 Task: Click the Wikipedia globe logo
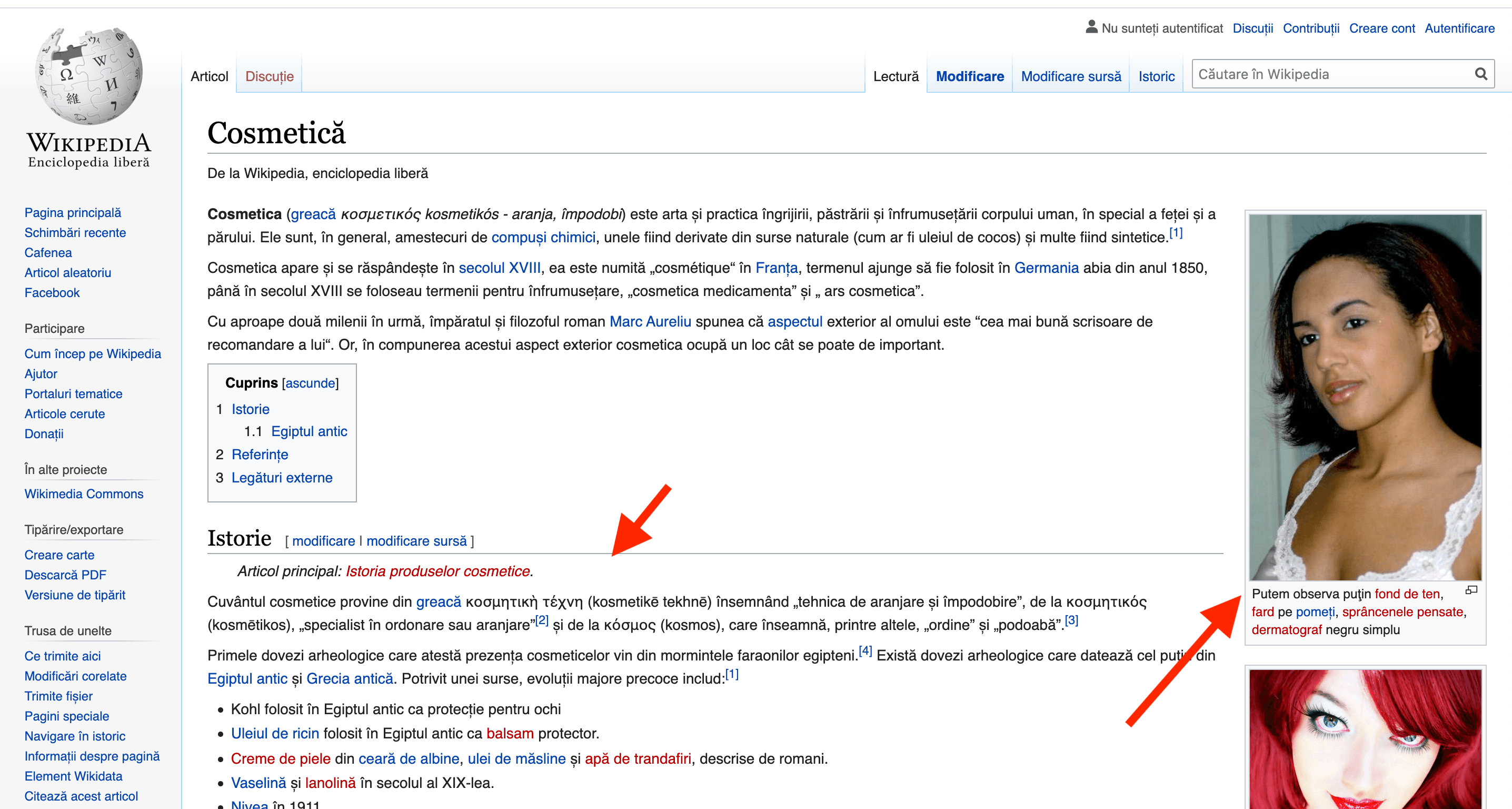click(88, 76)
